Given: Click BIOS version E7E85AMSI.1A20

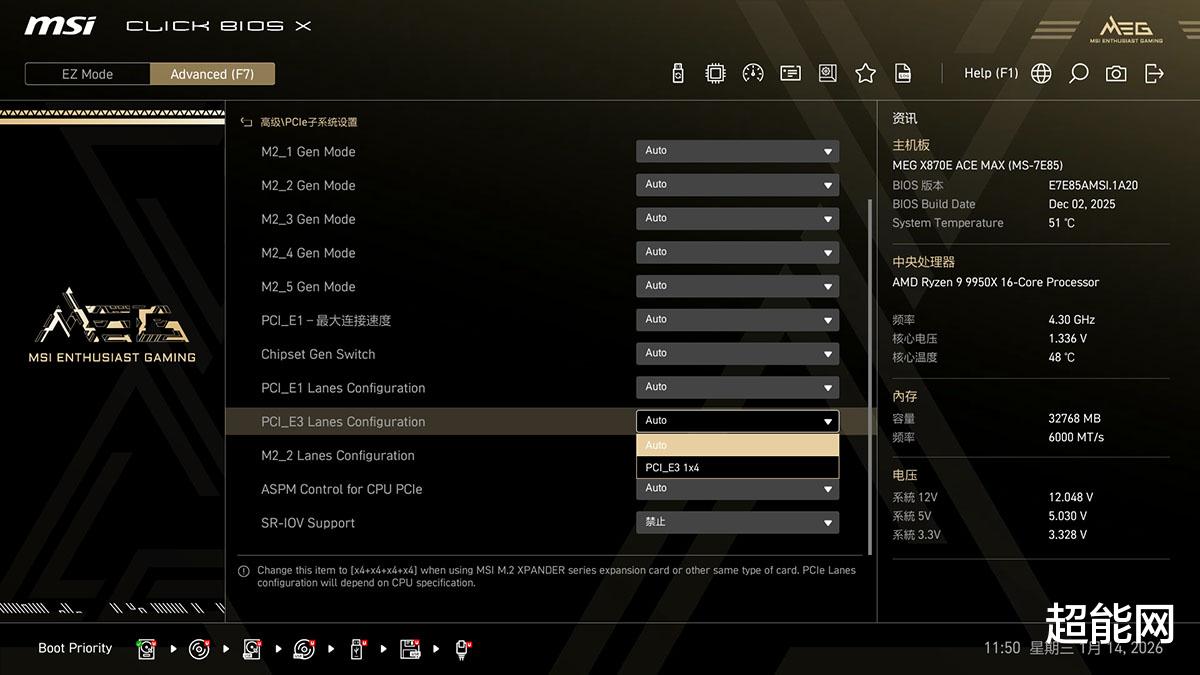Looking at the screenshot, I should click(1093, 185).
